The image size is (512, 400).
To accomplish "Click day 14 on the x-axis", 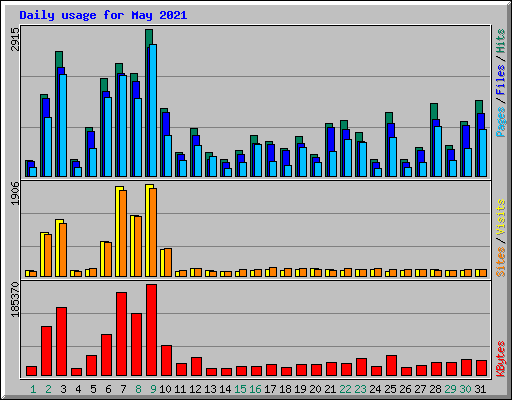I will pos(225,389).
